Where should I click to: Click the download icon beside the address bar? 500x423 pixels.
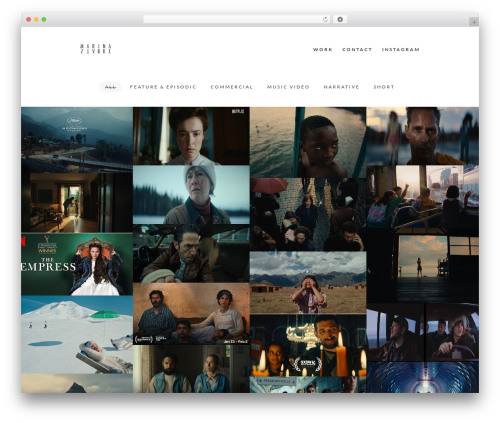(x=340, y=20)
